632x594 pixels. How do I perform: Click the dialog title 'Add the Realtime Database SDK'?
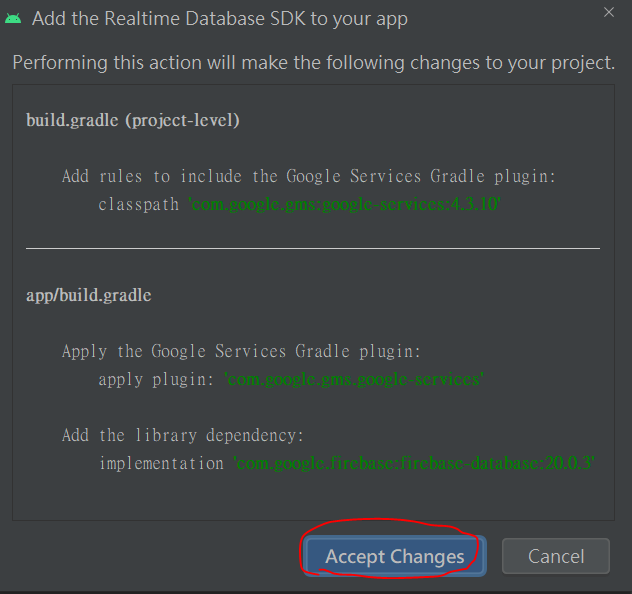(x=220, y=19)
